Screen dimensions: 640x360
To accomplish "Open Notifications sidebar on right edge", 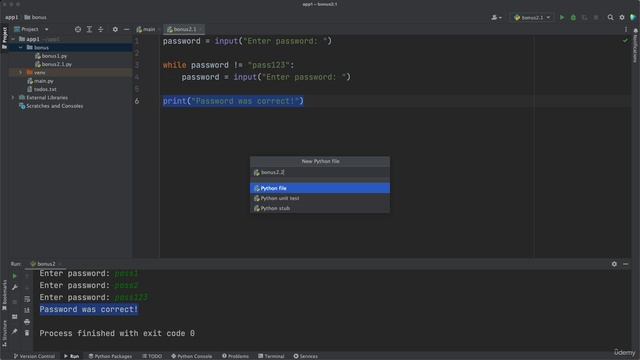I will [636, 46].
